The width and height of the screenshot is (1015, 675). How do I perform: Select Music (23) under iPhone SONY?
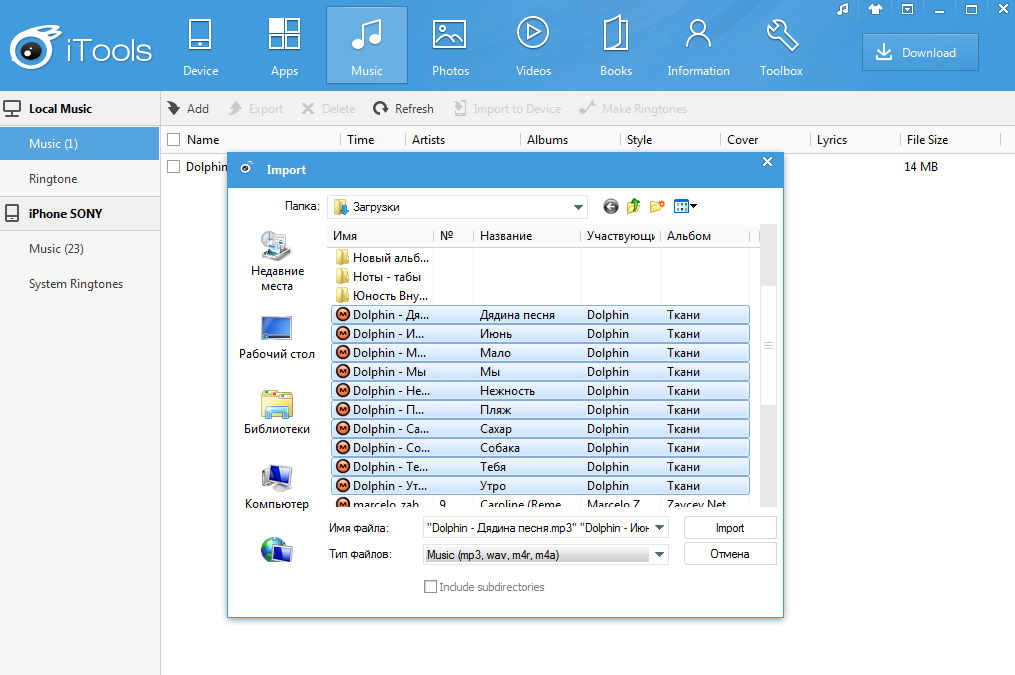(56, 249)
